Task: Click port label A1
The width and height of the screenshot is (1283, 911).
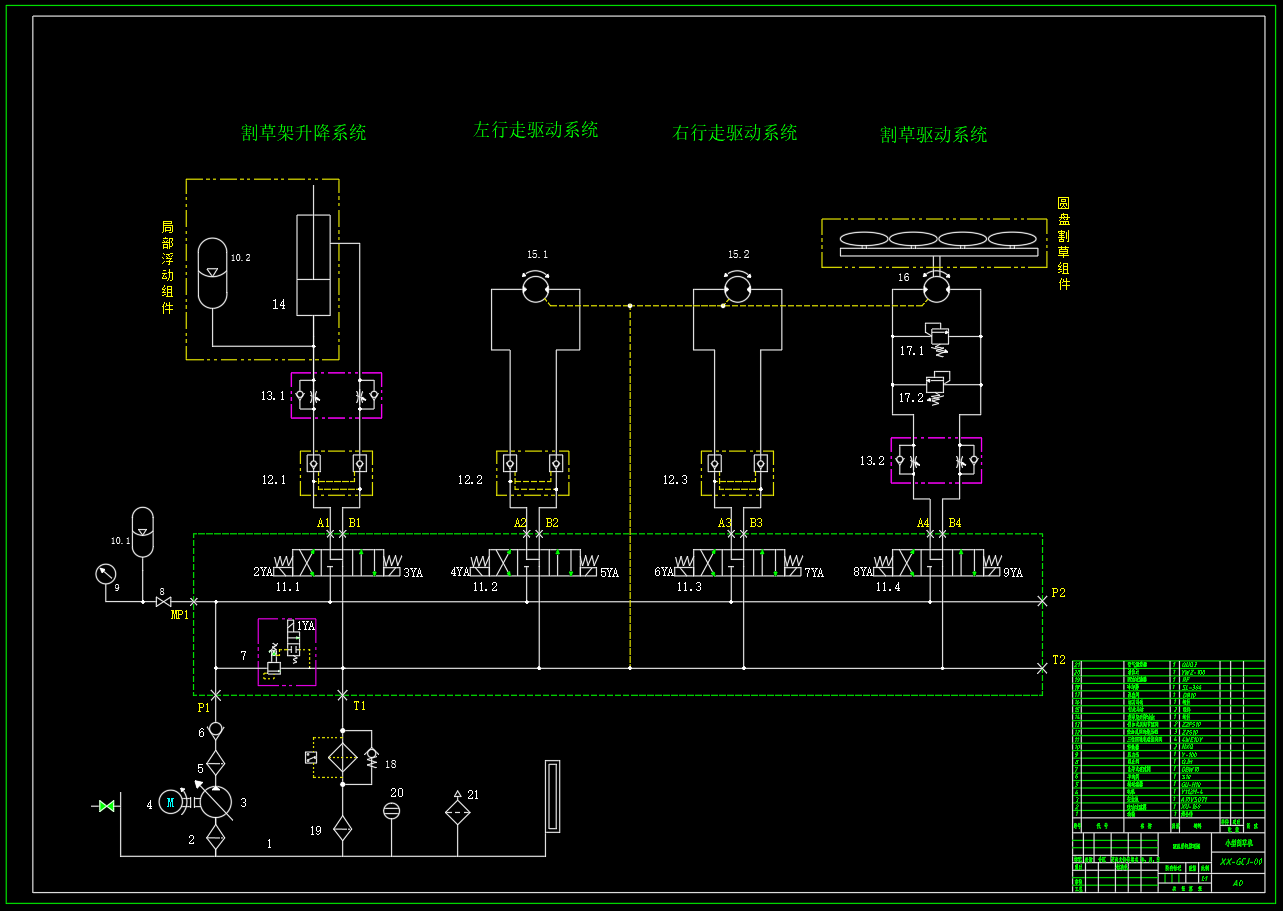Action: (324, 523)
